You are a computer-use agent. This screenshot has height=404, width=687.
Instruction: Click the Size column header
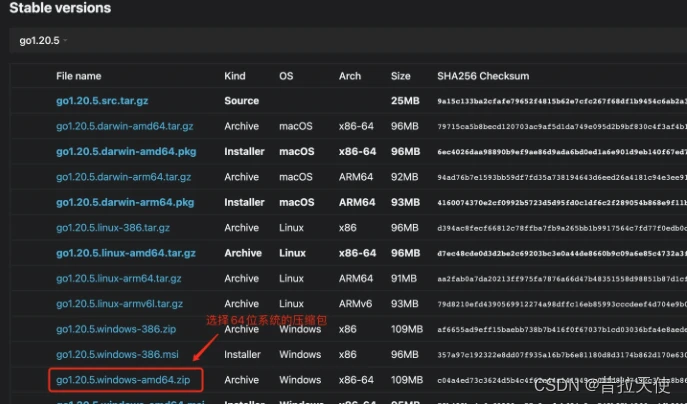coord(400,76)
